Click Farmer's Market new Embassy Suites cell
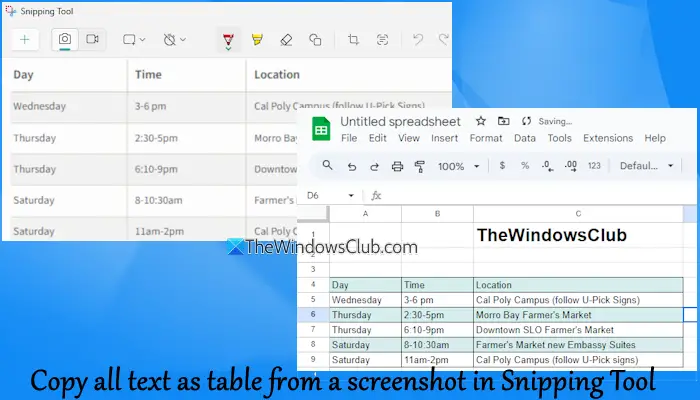 pos(578,345)
